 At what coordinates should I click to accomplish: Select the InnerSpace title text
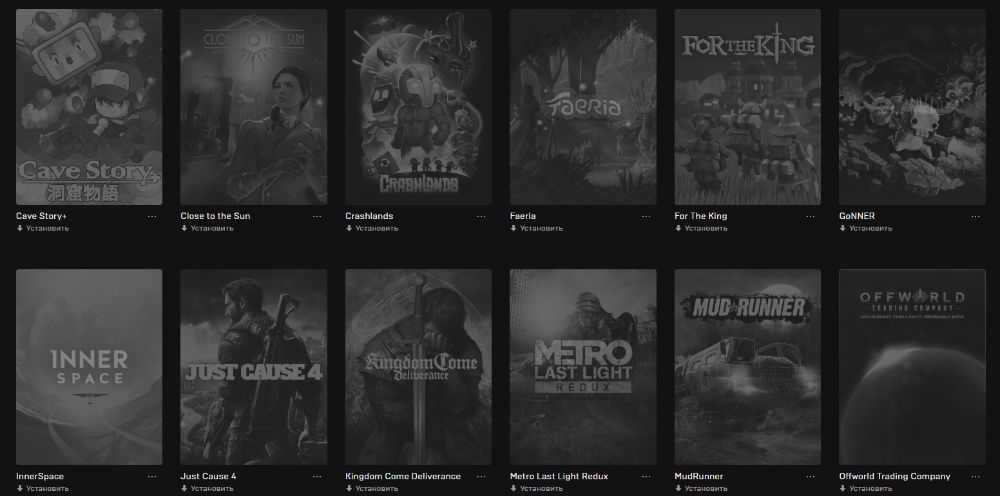pyautogui.click(x=40, y=476)
